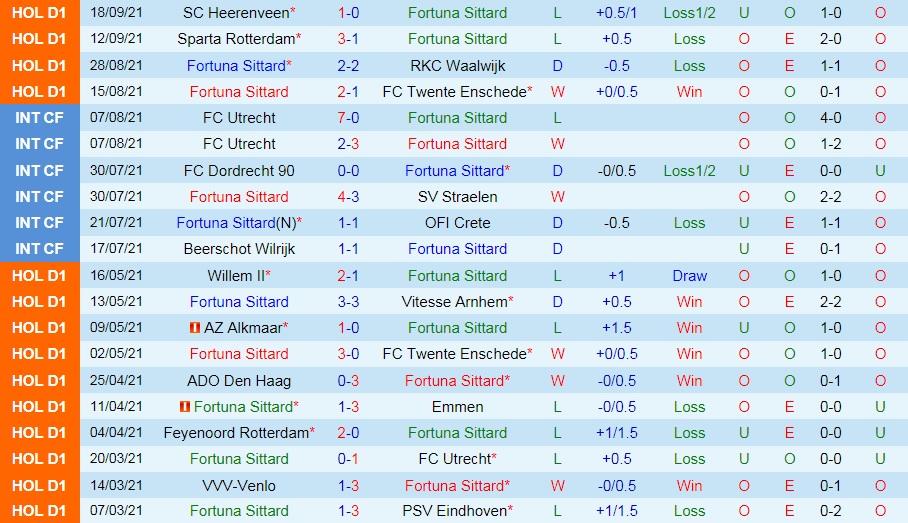Open the PSV Eindhoven team link
This screenshot has width=908, height=523.
(453, 512)
